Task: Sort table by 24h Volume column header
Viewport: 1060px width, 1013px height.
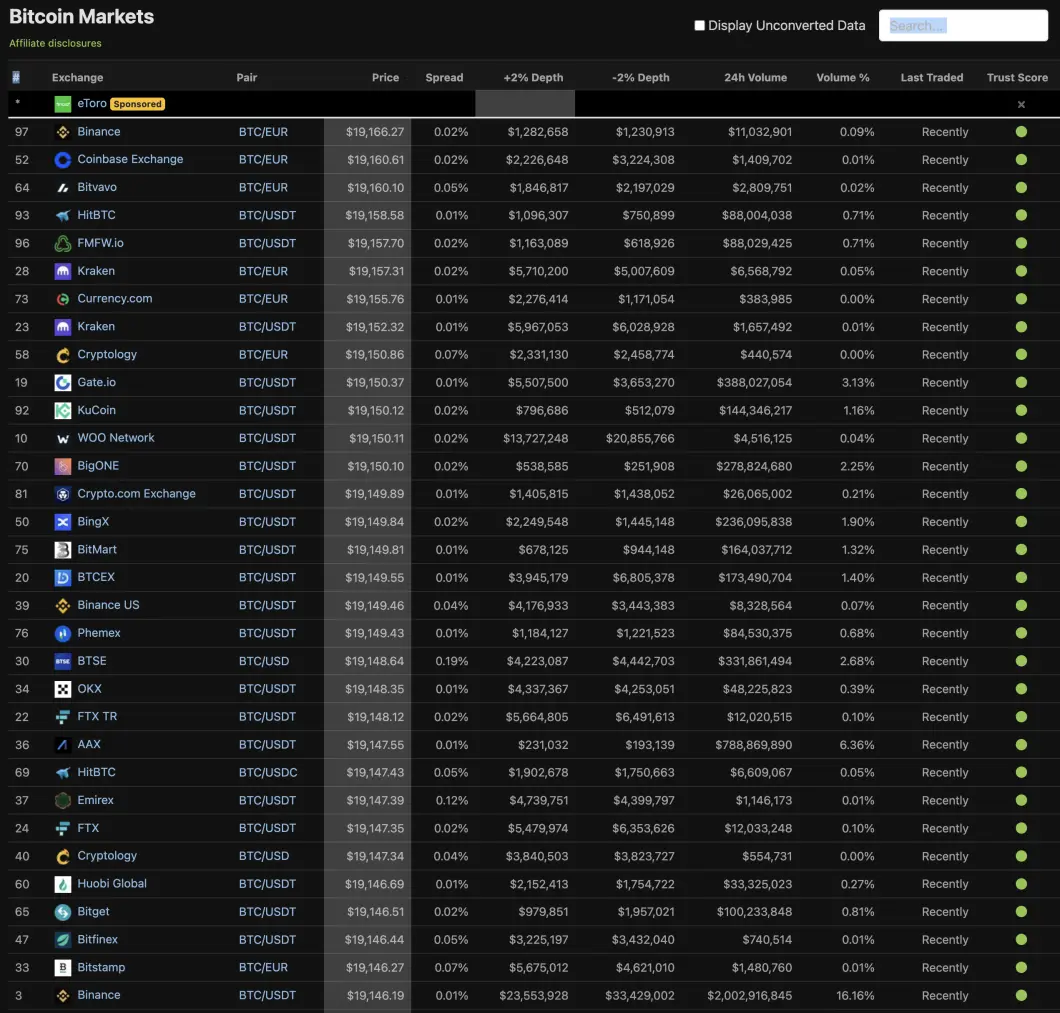Action: click(x=756, y=78)
